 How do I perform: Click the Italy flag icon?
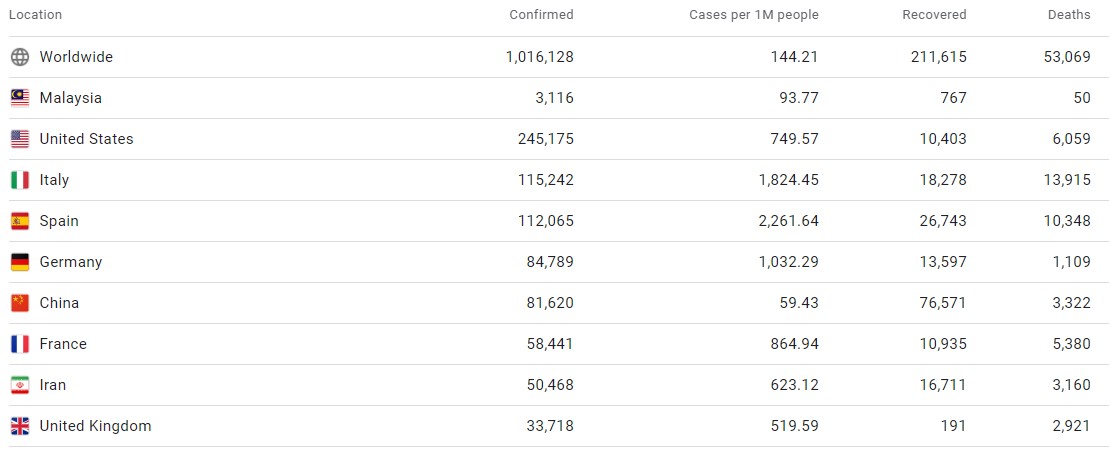click(20, 180)
